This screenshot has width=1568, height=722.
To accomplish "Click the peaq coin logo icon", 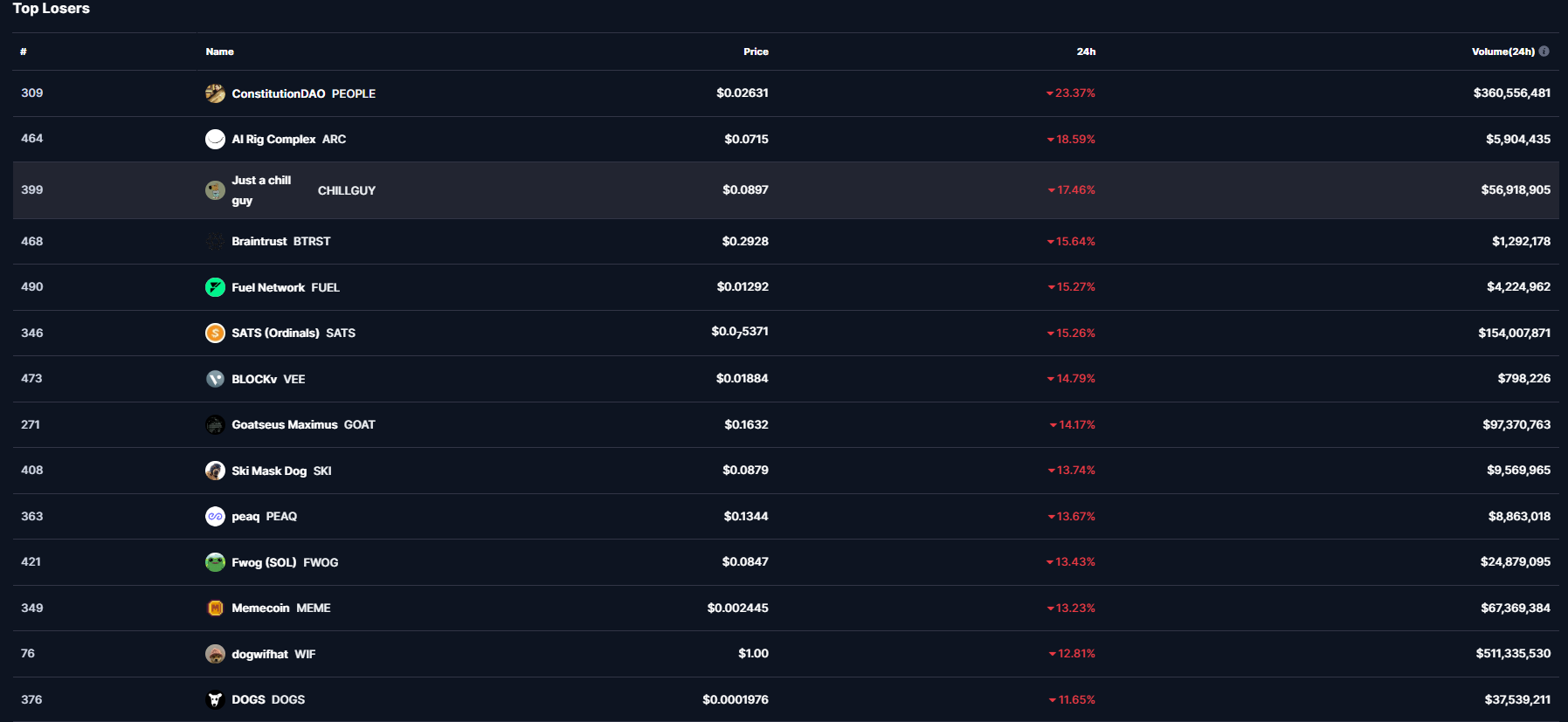I will 215,516.
